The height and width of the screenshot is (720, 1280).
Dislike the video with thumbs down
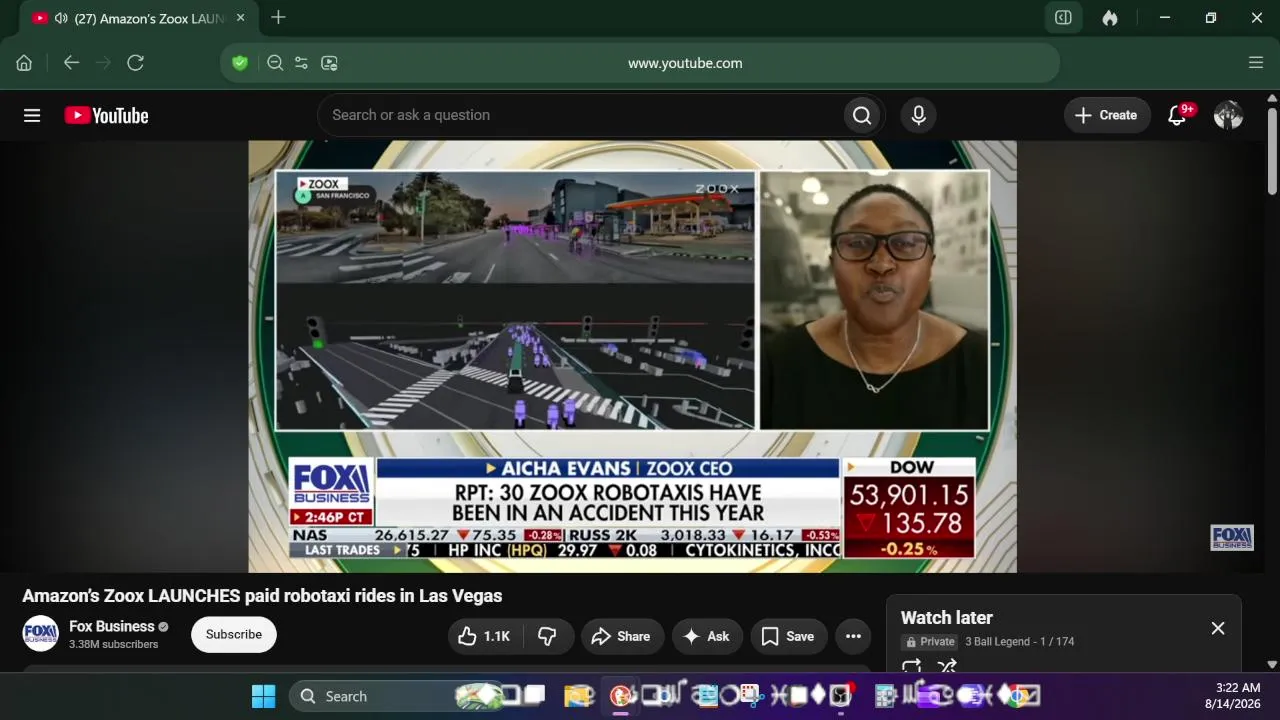tap(547, 636)
